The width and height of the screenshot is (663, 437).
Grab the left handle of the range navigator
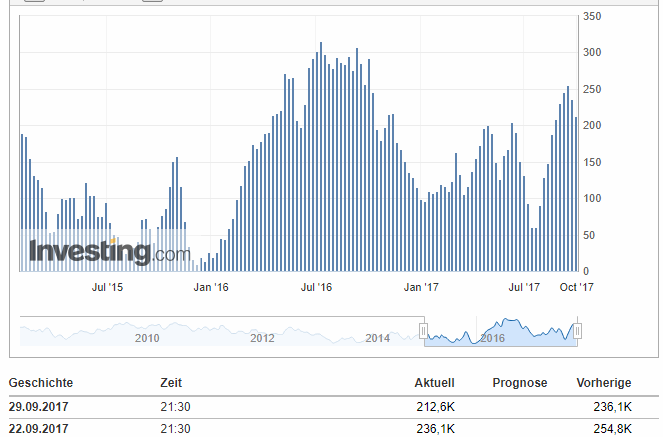tap(424, 331)
